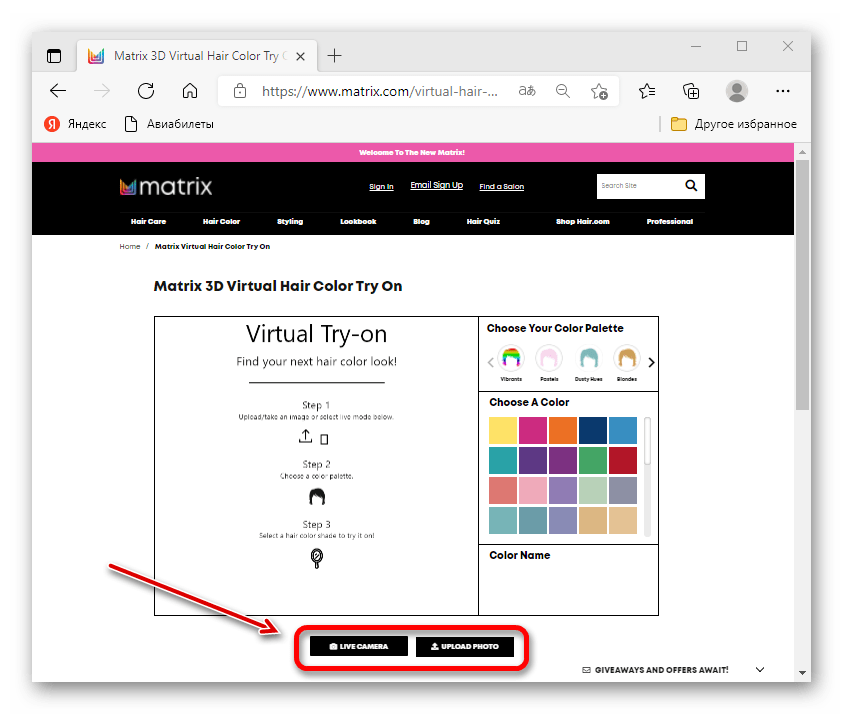Viewport: 843px width, 726px height.
Task: Open the Favorites list icon
Action: click(x=647, y=91)
